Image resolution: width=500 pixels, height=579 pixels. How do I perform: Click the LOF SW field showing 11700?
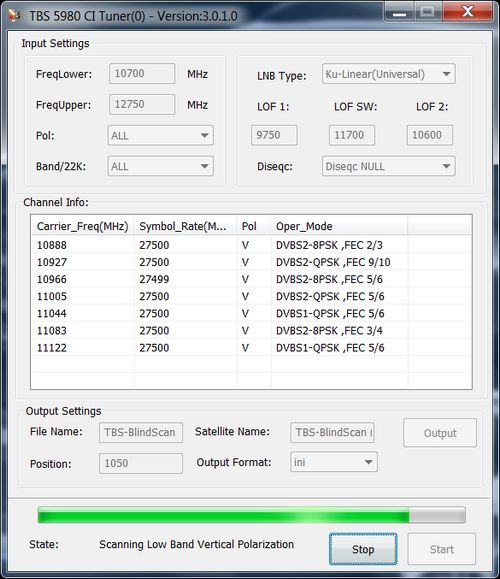[x=352, y=135]
